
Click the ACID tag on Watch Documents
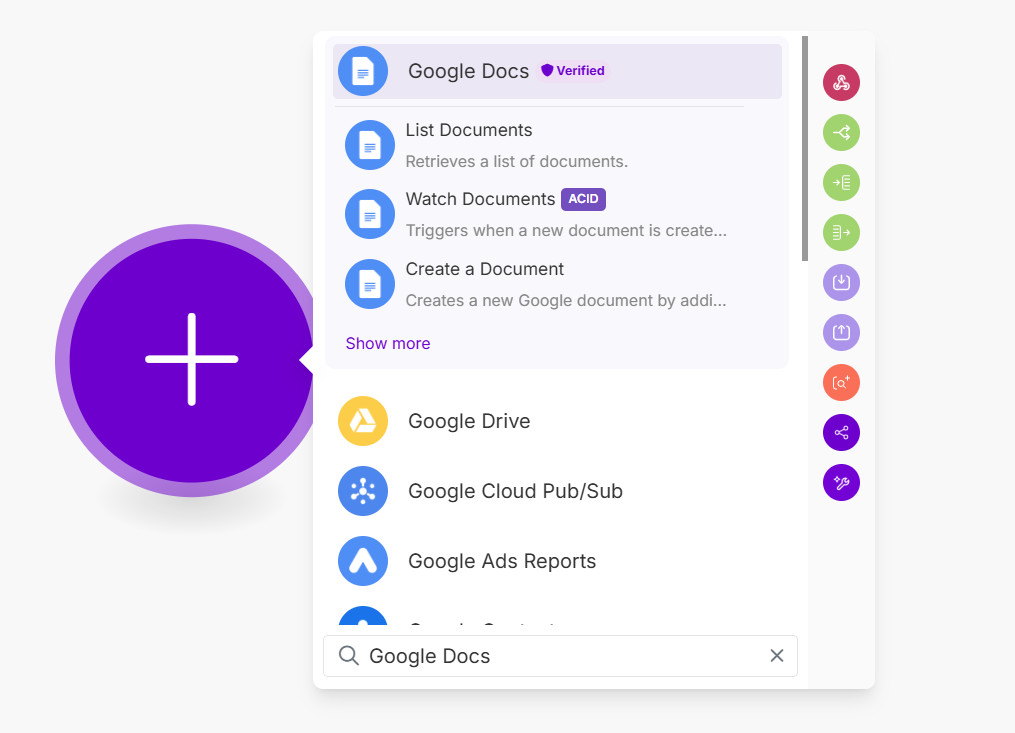[583, 199]
